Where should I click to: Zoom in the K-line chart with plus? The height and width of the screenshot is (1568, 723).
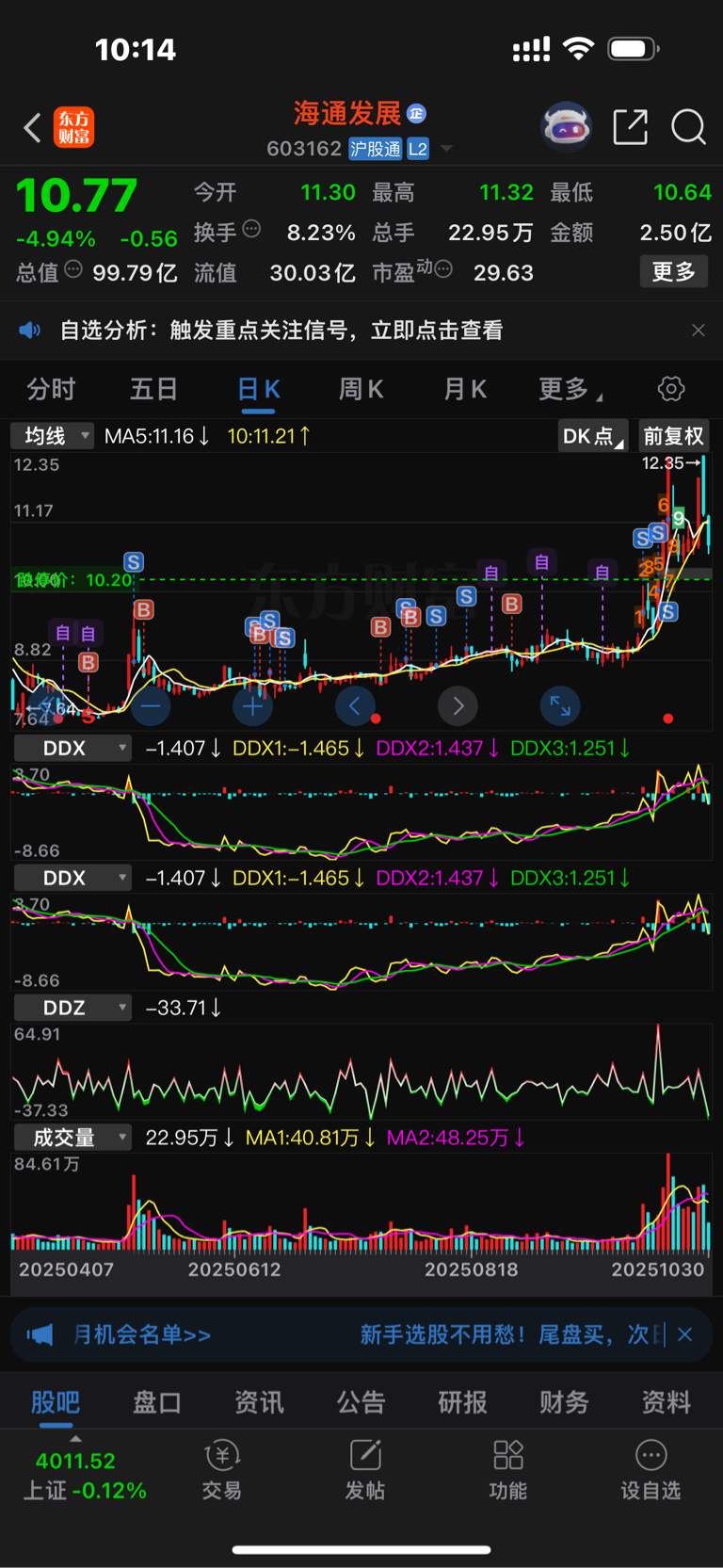coord(252,705)
